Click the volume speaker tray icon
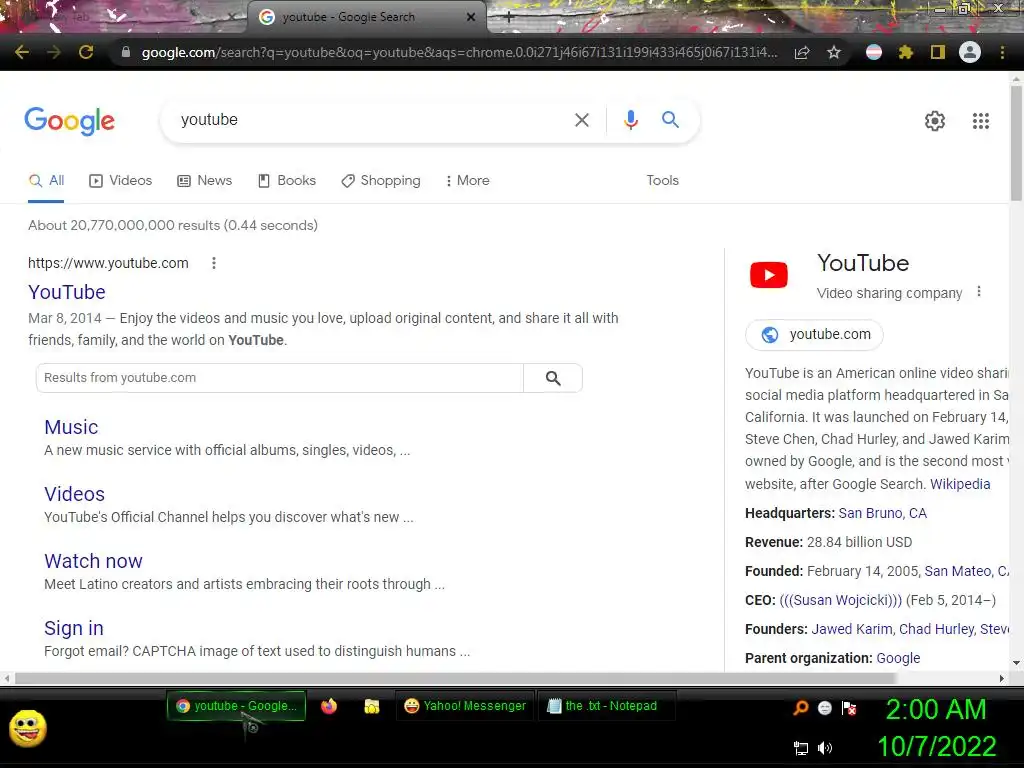 (825, 748)
